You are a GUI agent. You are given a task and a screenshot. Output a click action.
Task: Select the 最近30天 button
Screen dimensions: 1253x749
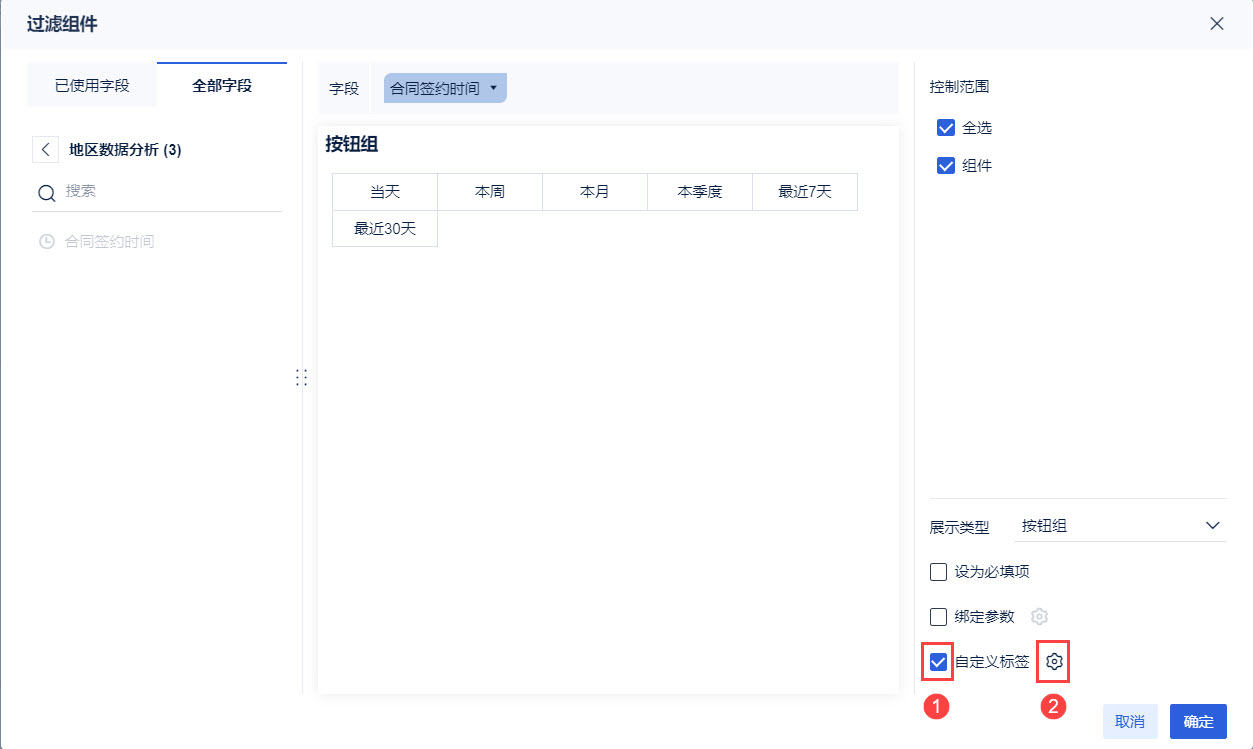click(385, 228)
